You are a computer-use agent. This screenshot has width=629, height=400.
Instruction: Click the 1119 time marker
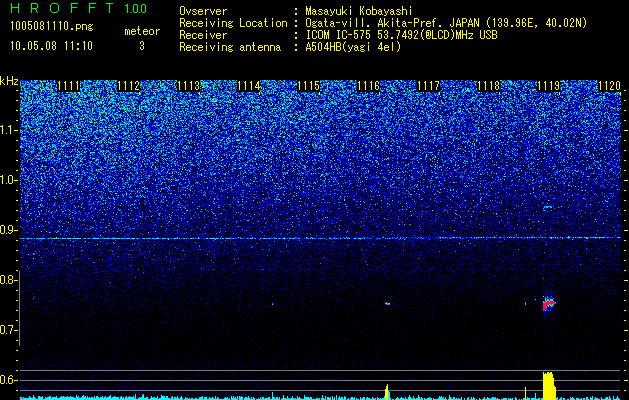click(548, 86)
